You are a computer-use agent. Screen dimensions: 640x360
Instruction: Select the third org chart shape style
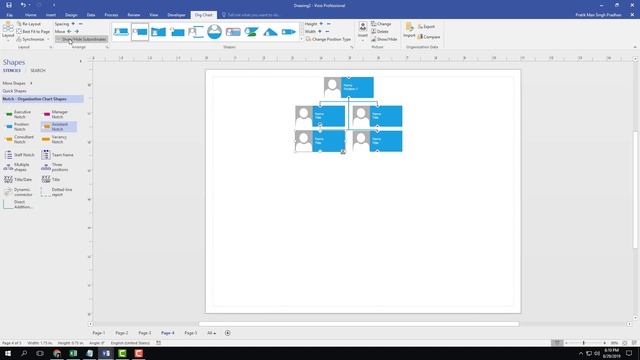[158, 32]
